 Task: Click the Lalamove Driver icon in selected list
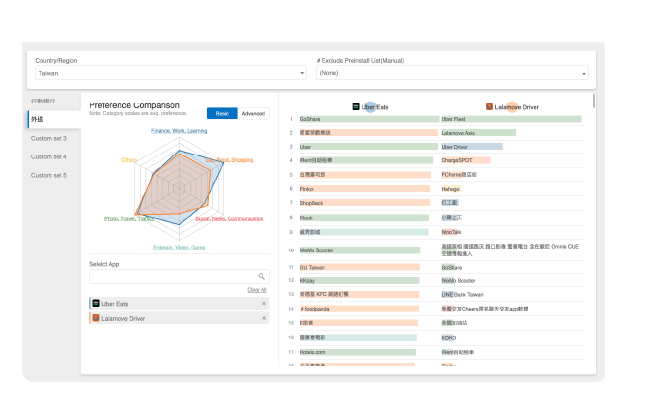[96, 318]
